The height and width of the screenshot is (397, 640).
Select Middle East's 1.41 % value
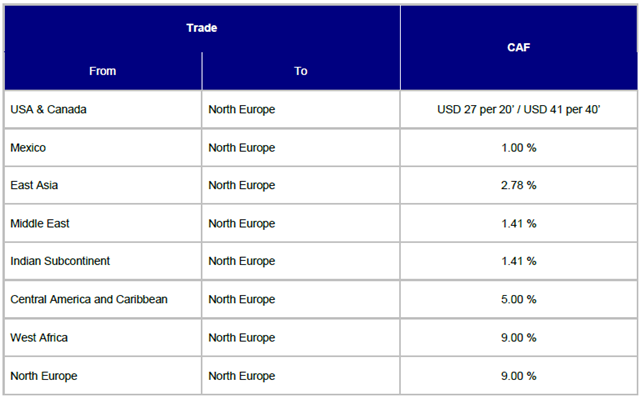pyautogui.click(x=518, y=224)
